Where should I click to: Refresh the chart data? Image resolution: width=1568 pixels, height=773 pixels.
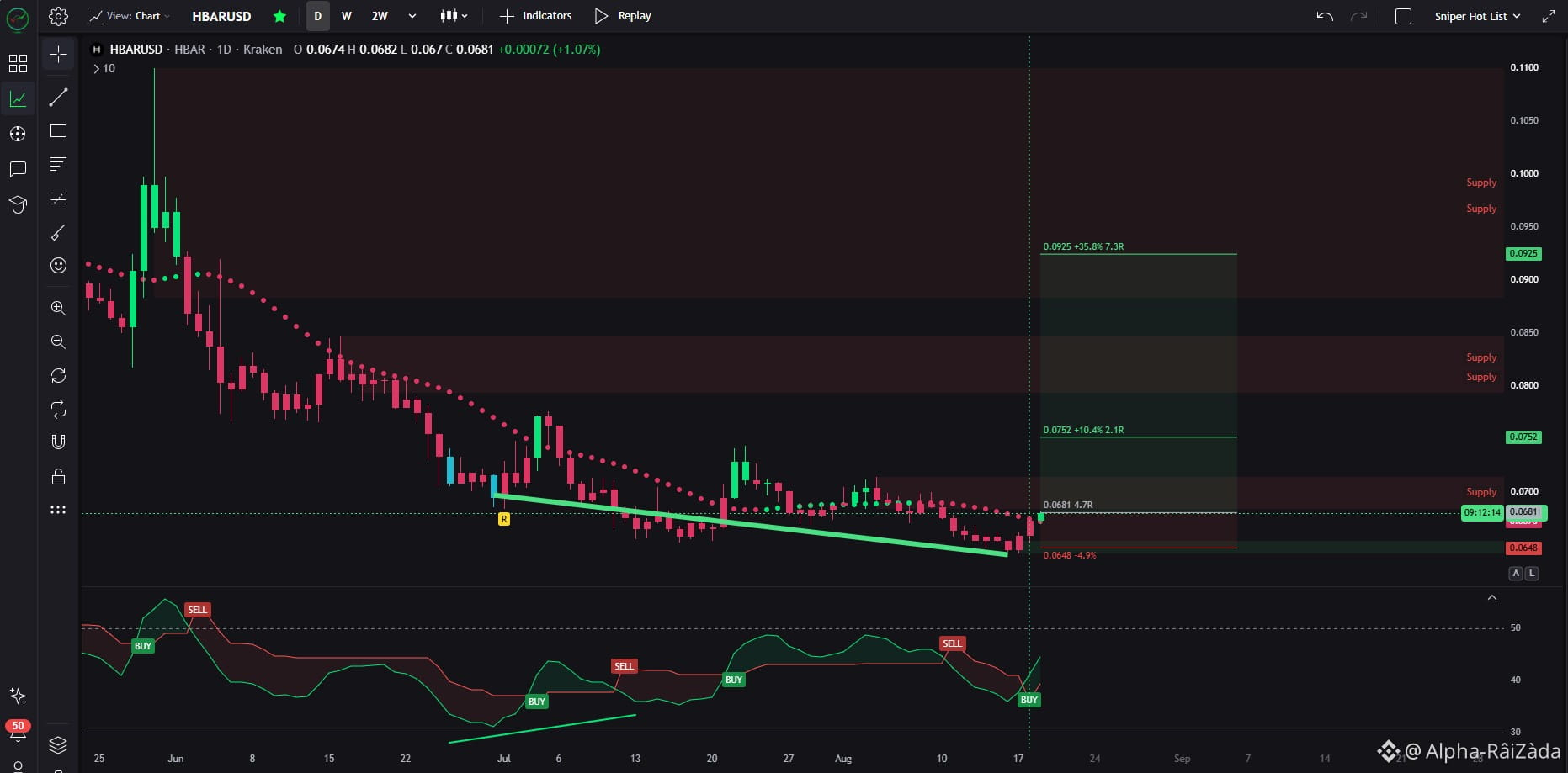click(58, 375)
